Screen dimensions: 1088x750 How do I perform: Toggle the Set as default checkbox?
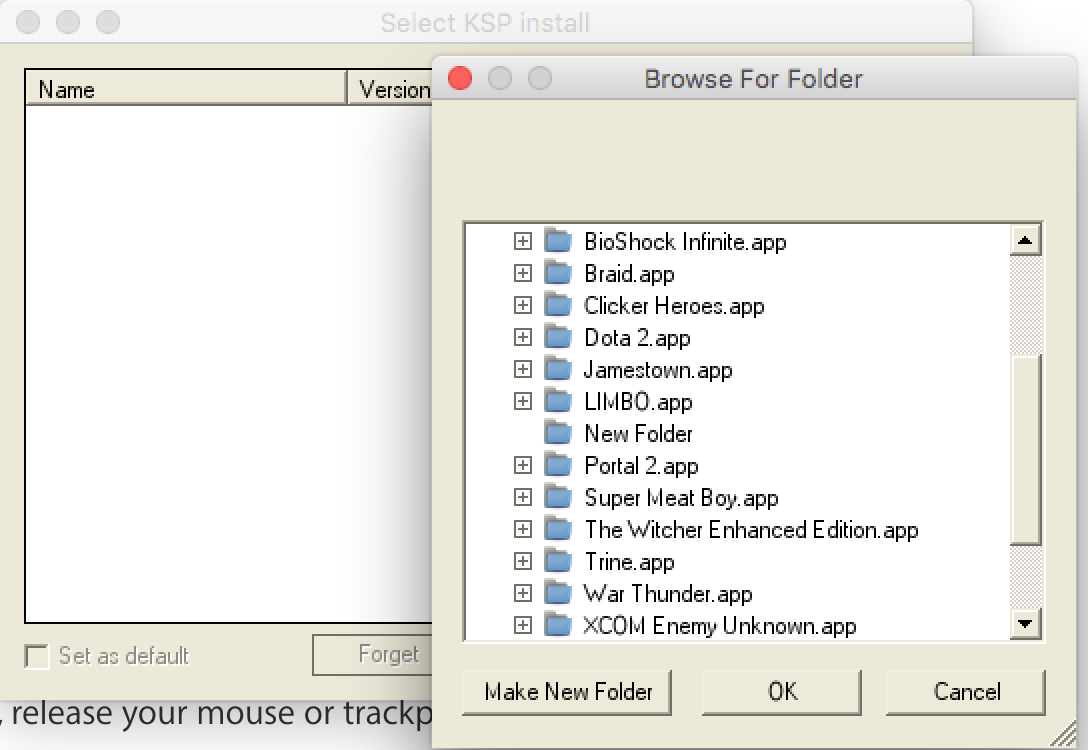36,656
